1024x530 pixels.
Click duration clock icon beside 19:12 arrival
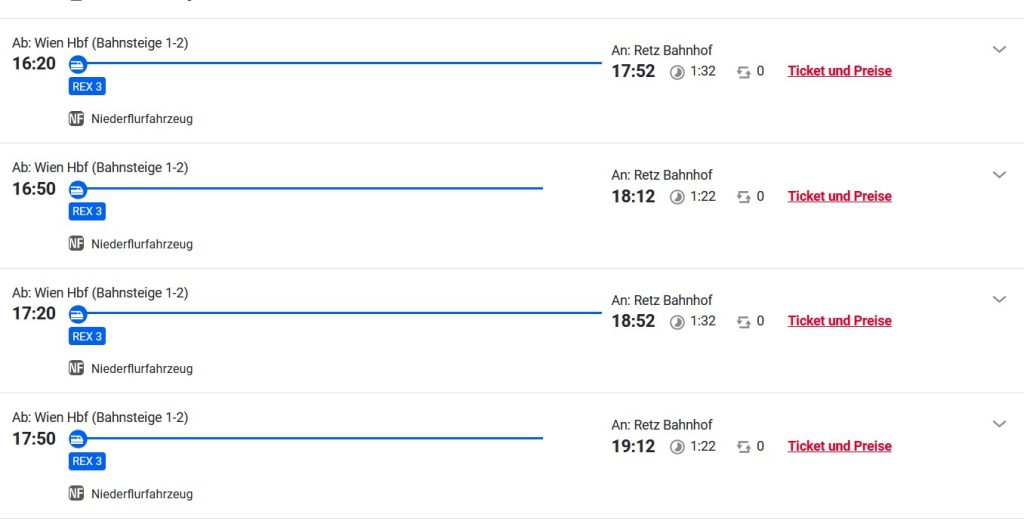[x=677, y=447]
